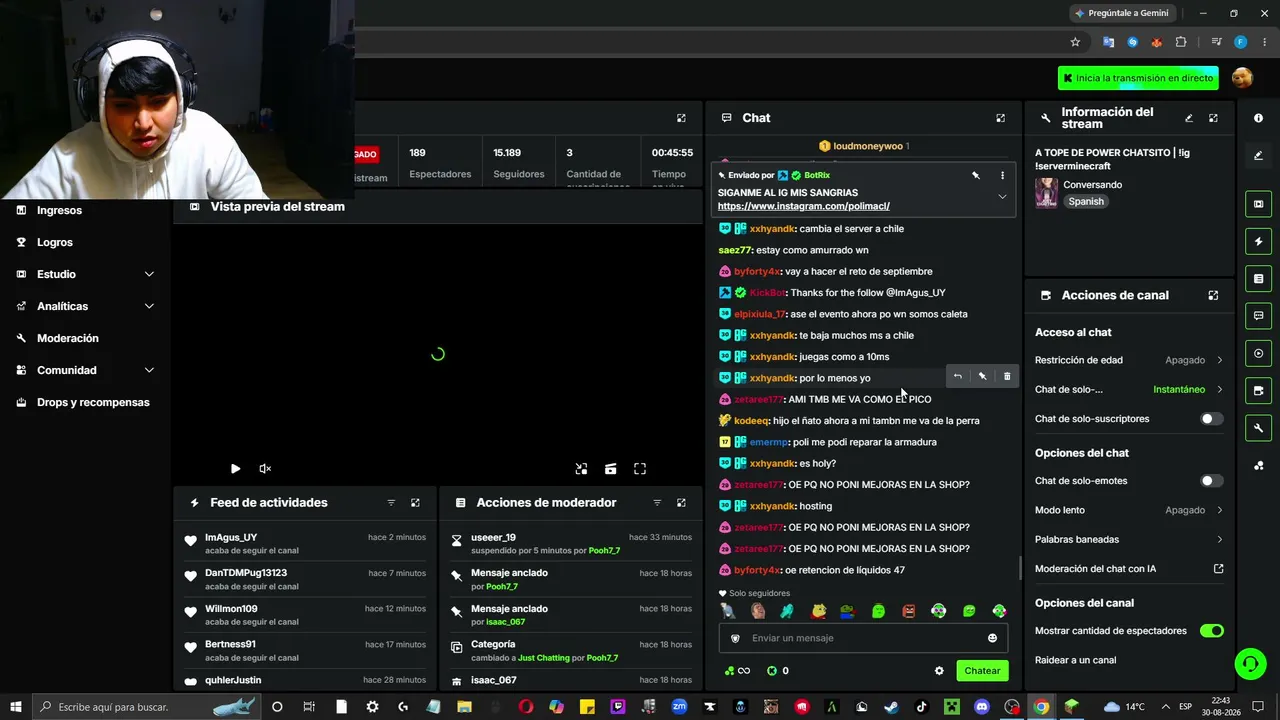Click the chat scrollbar
The image size is (1280, 720).
(1019, 567)
